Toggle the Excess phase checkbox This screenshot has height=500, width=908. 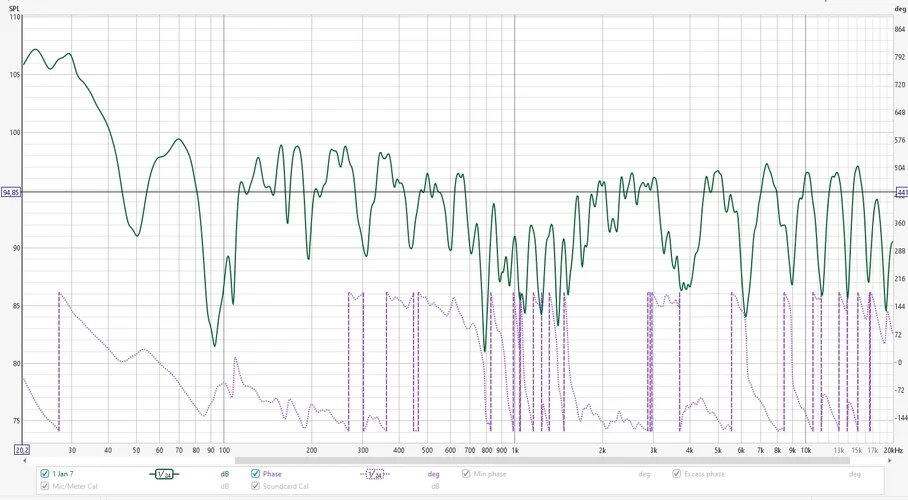pyautogui.click(x=676, y=473)
